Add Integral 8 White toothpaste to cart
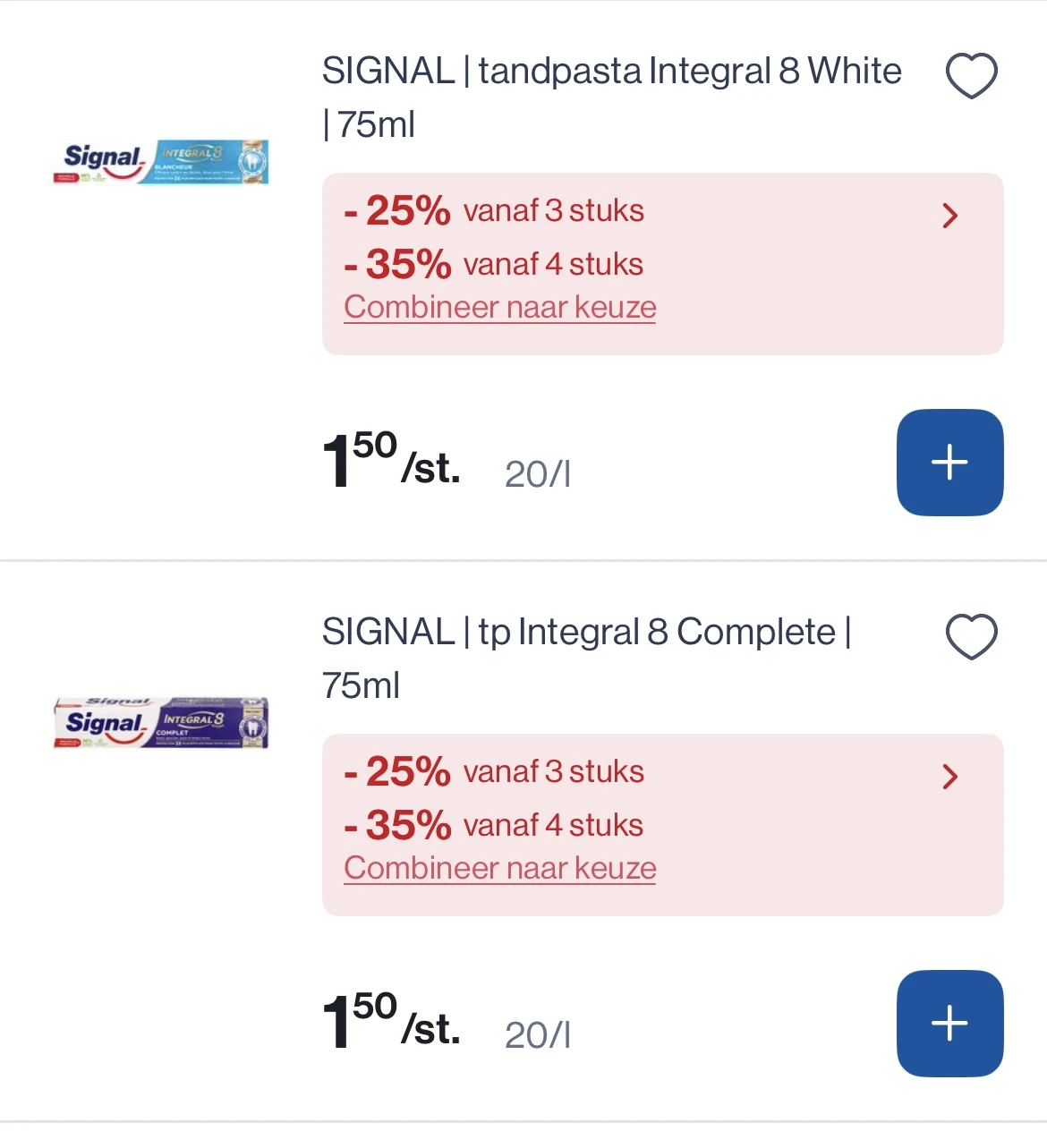 949,463
